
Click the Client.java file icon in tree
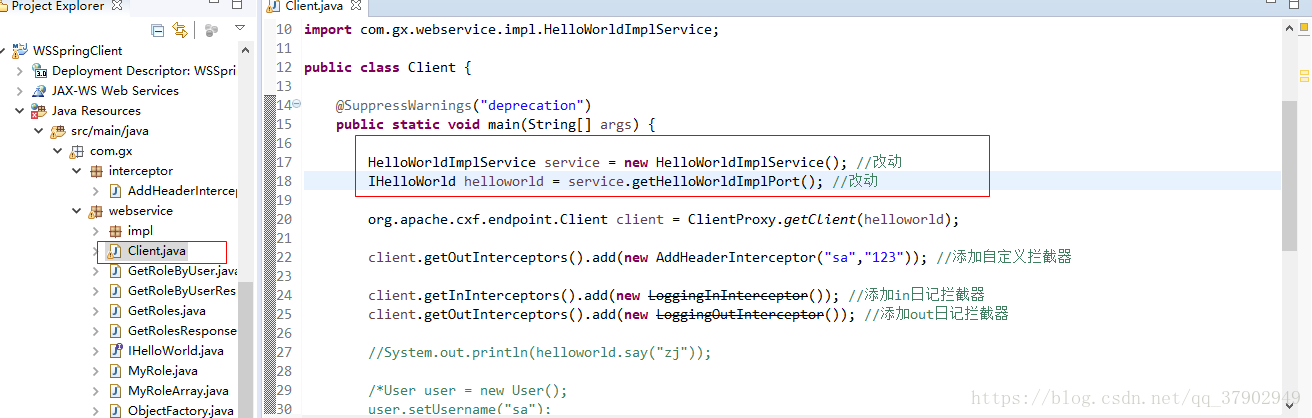[116, 251]
